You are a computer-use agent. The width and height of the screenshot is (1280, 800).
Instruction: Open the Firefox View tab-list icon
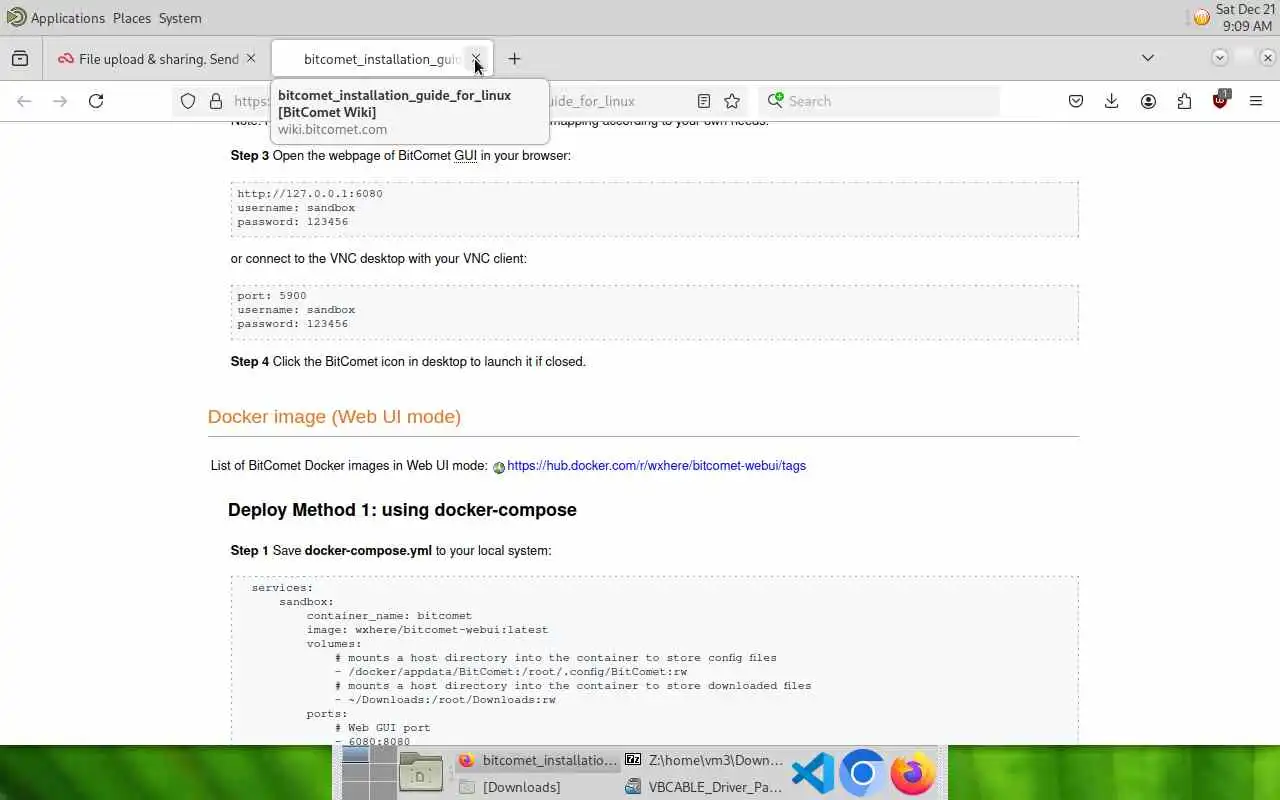20,59
